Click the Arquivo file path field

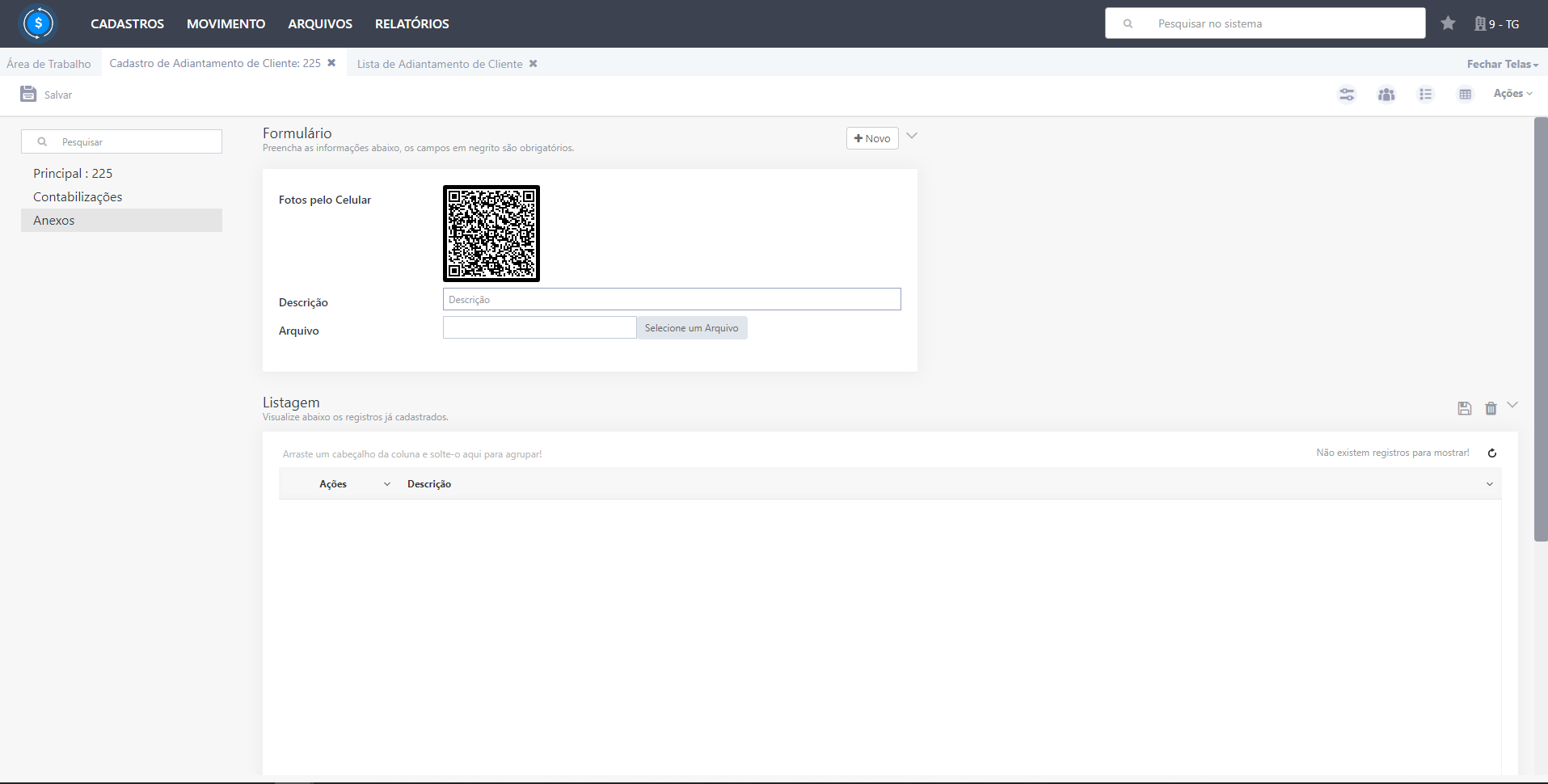coord(540,327)
